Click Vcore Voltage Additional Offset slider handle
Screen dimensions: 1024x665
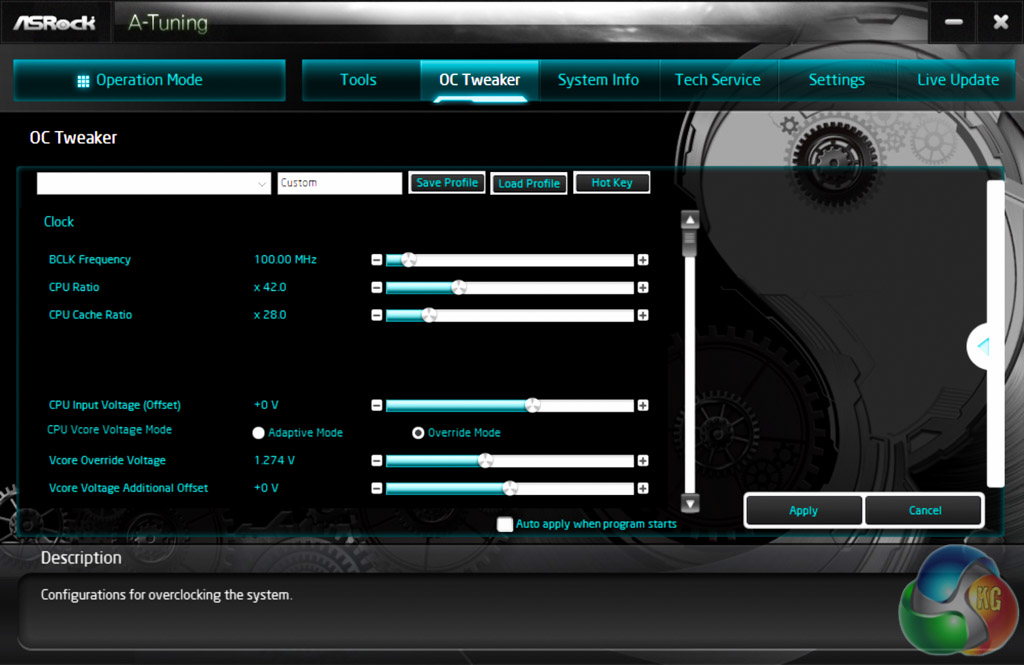point(511,489)
